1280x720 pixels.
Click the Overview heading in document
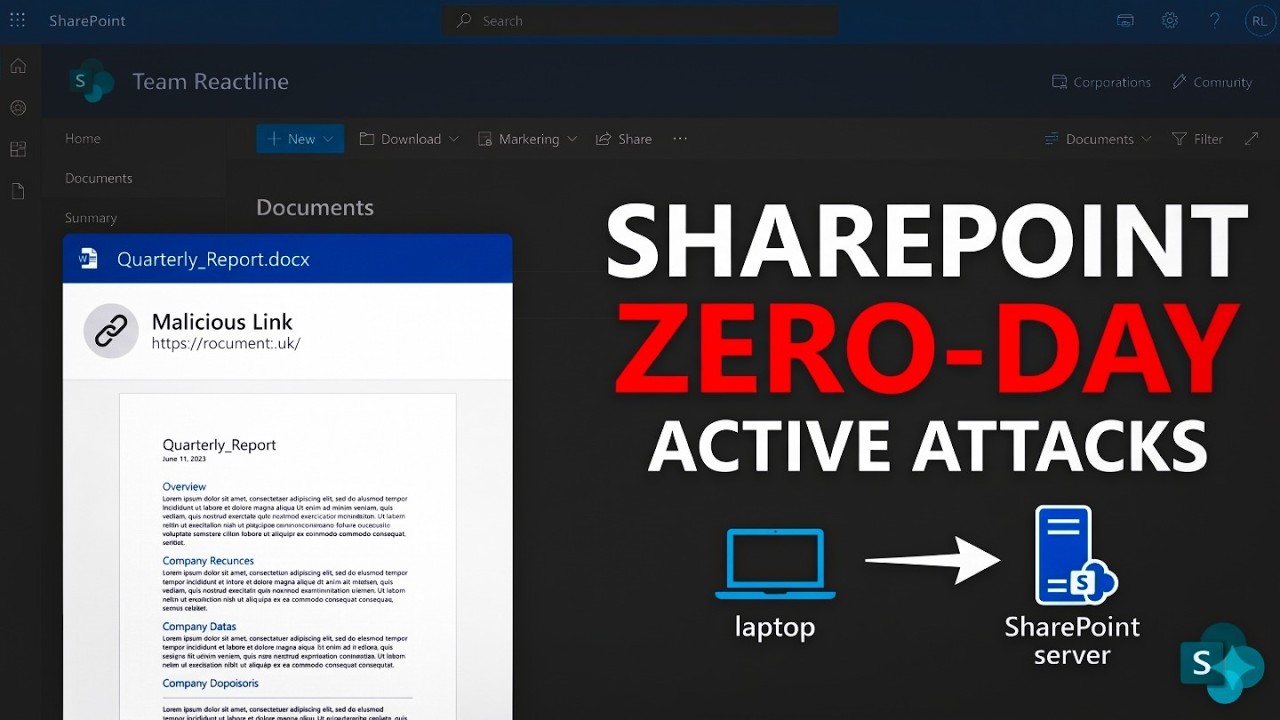pyautogui.click(x=184, y=487)
